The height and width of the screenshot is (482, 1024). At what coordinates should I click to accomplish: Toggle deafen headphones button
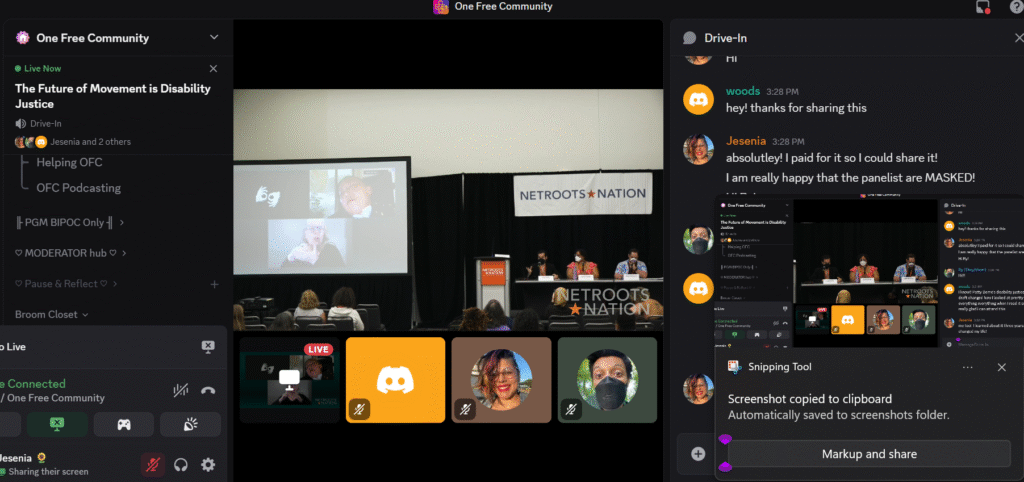click(x=181, y=464)
